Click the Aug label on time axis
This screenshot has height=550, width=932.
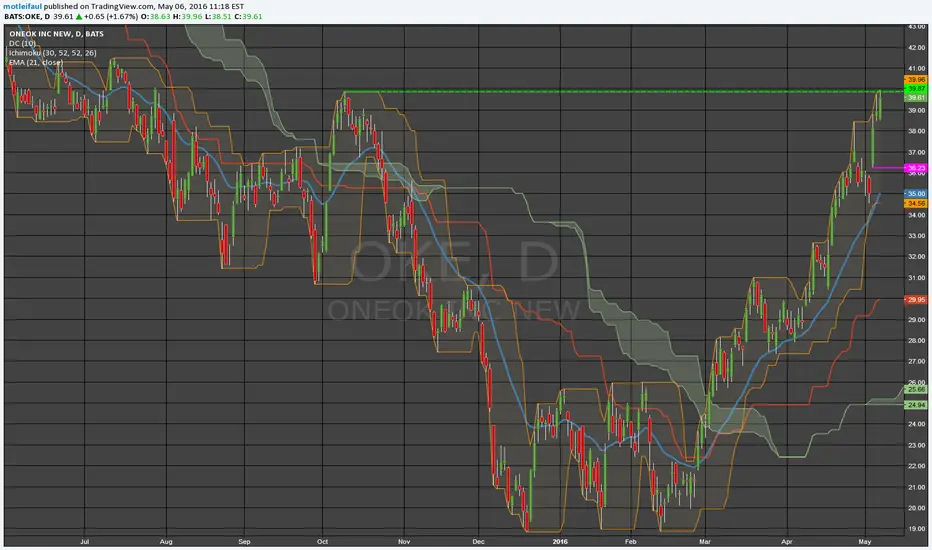[x=166, y=542]
